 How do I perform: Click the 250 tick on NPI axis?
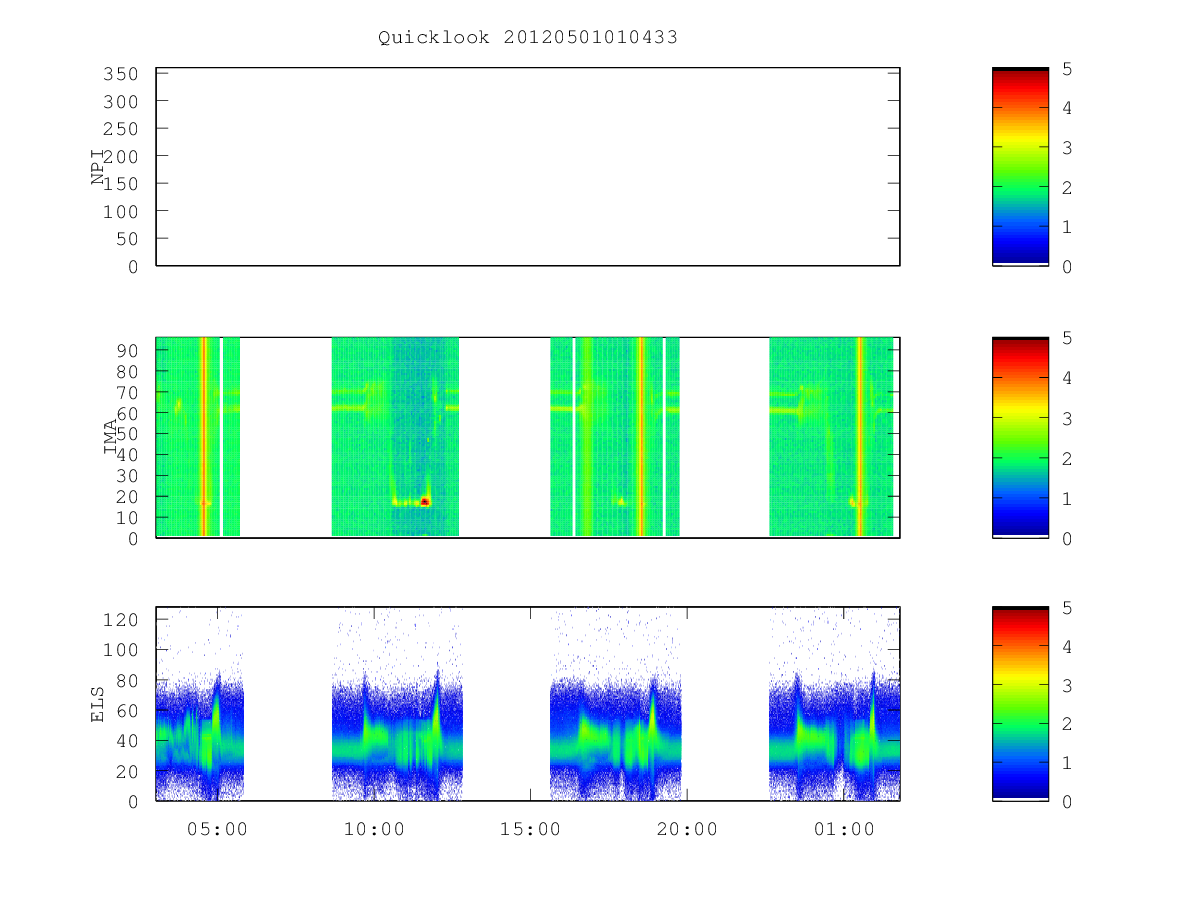[120, 129]
